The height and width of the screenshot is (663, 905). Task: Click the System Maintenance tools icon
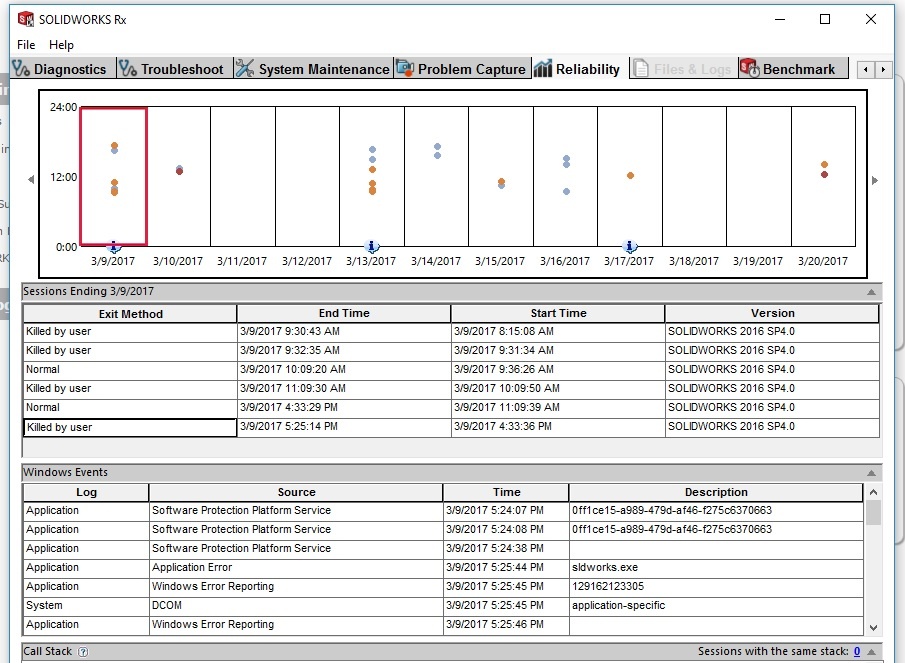(245, 68)
